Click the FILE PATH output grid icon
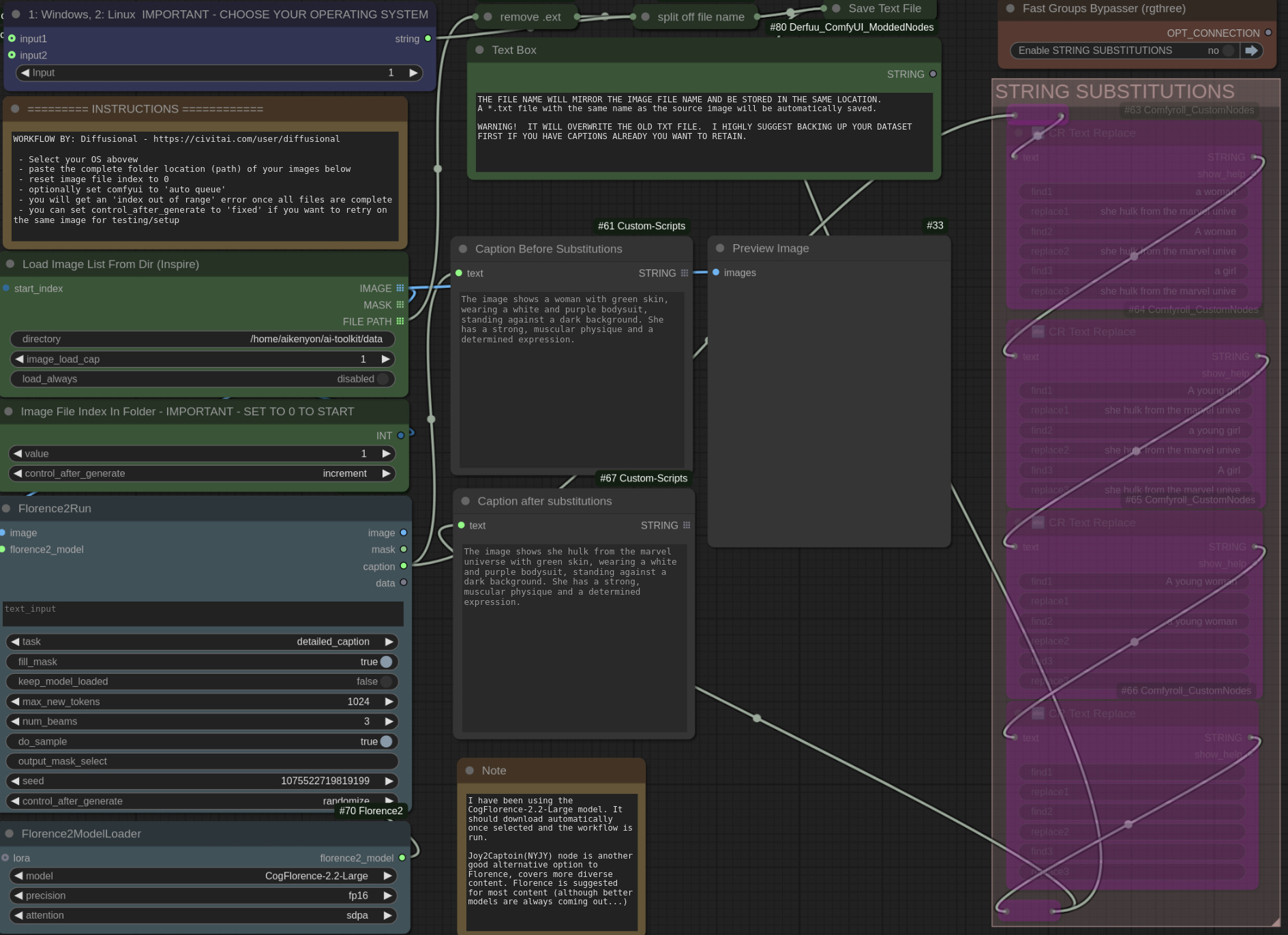This screenshot has width=1288, height=935. [400, 321]
